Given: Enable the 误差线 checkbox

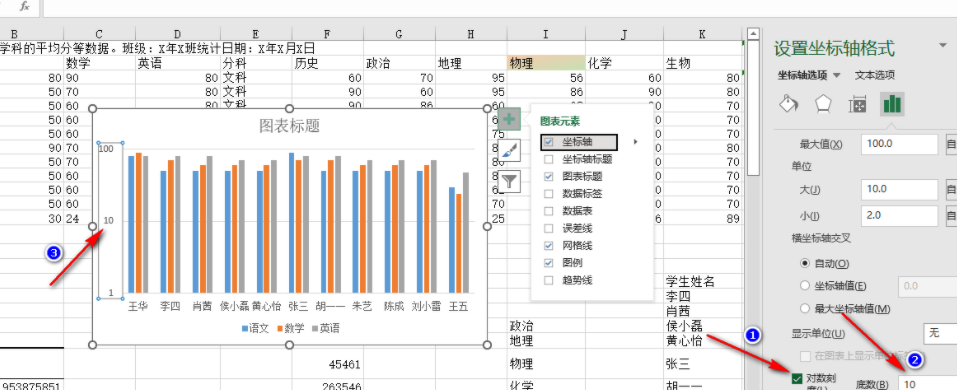Looking at the screenshot, I should tap(549, 228).
